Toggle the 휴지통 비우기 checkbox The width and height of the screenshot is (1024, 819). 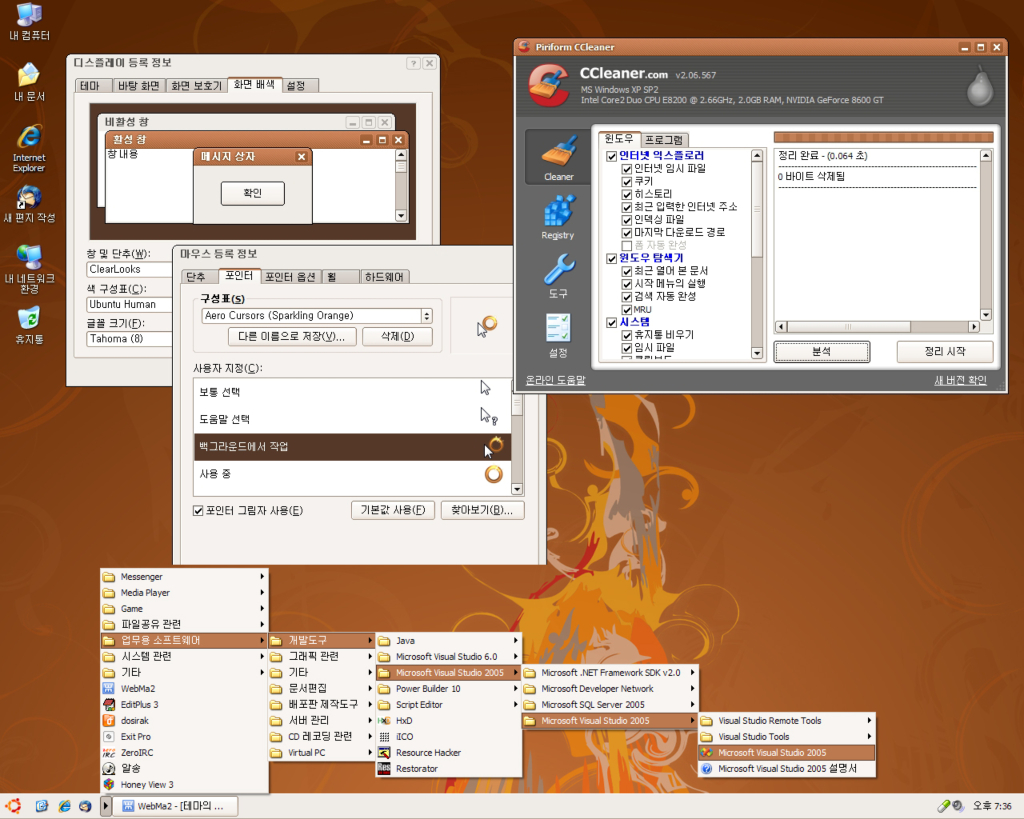click(626, 335)
